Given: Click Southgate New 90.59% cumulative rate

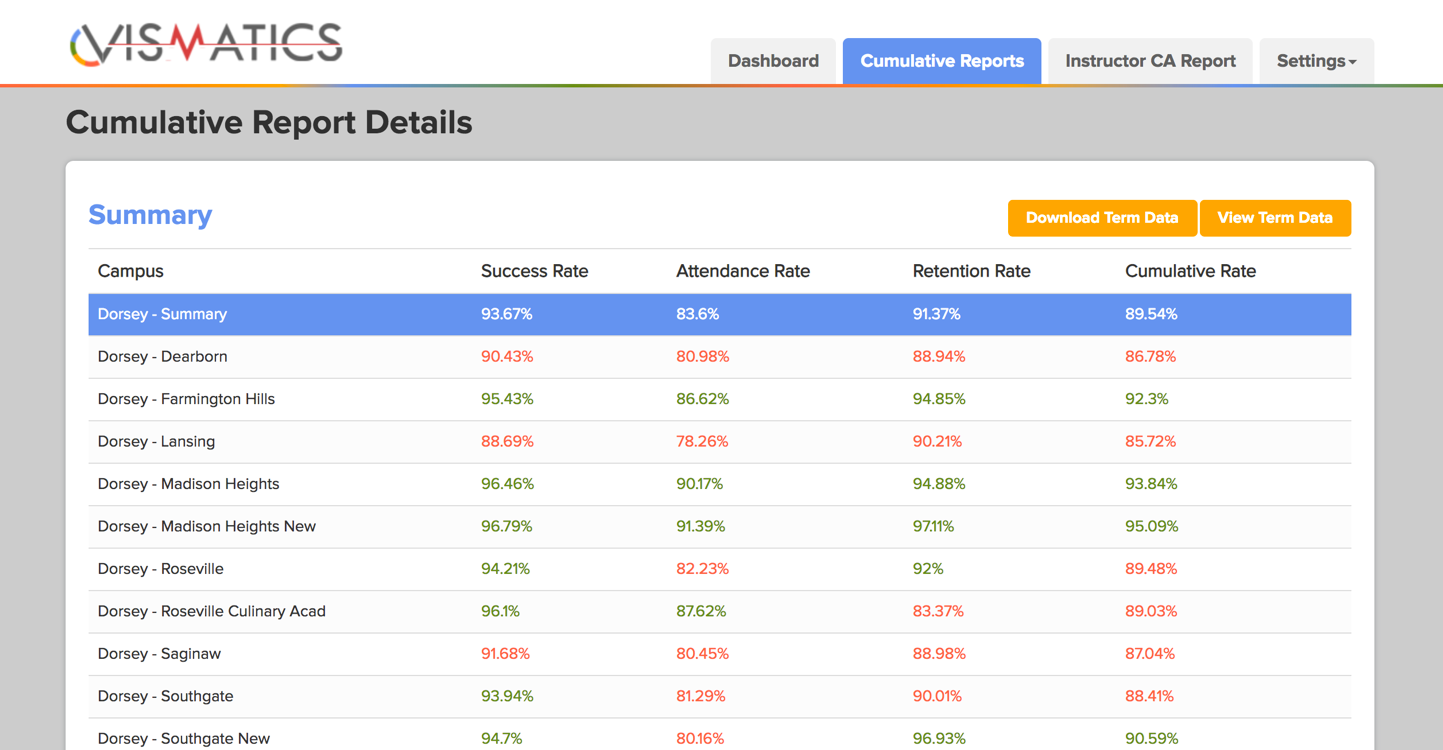Looking at the screenshot, I should coord(1151,739).
